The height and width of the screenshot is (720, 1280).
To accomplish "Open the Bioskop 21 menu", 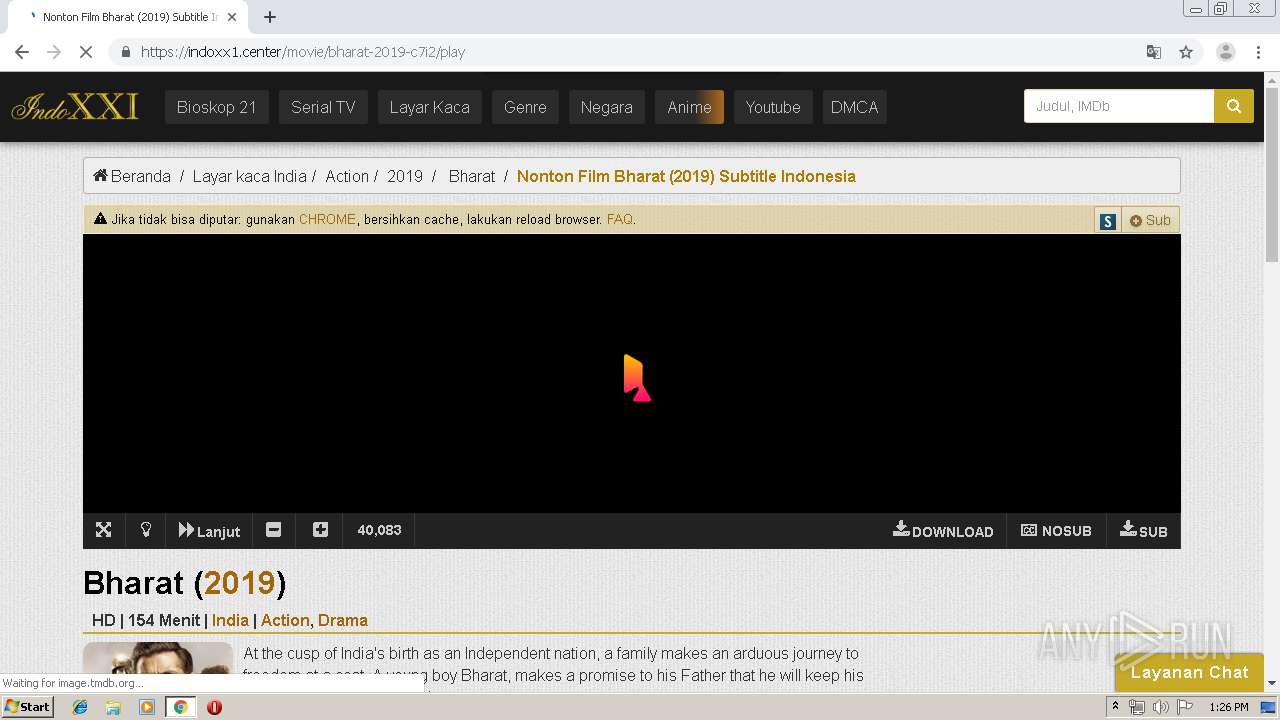I will [x=216, y=107].
